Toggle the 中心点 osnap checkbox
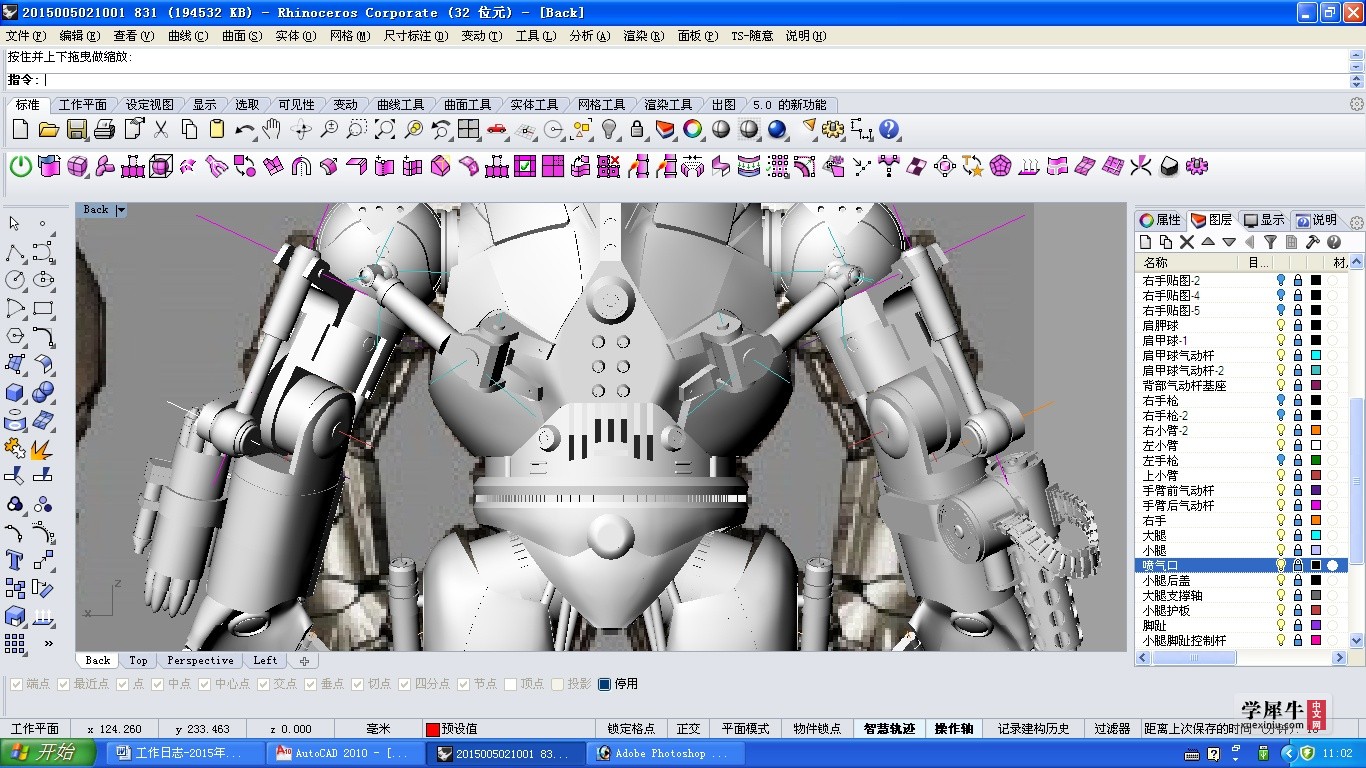This screenshot has width=1366, height=768. 205,684
